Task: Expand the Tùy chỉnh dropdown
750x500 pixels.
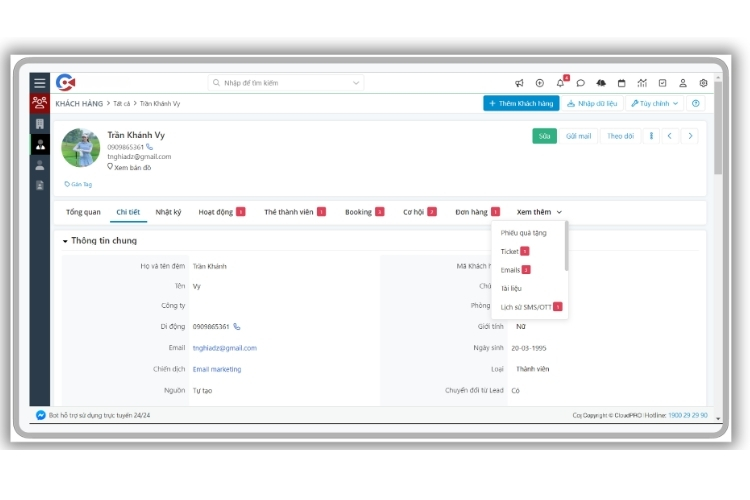Action: click(x=654, y=103)
